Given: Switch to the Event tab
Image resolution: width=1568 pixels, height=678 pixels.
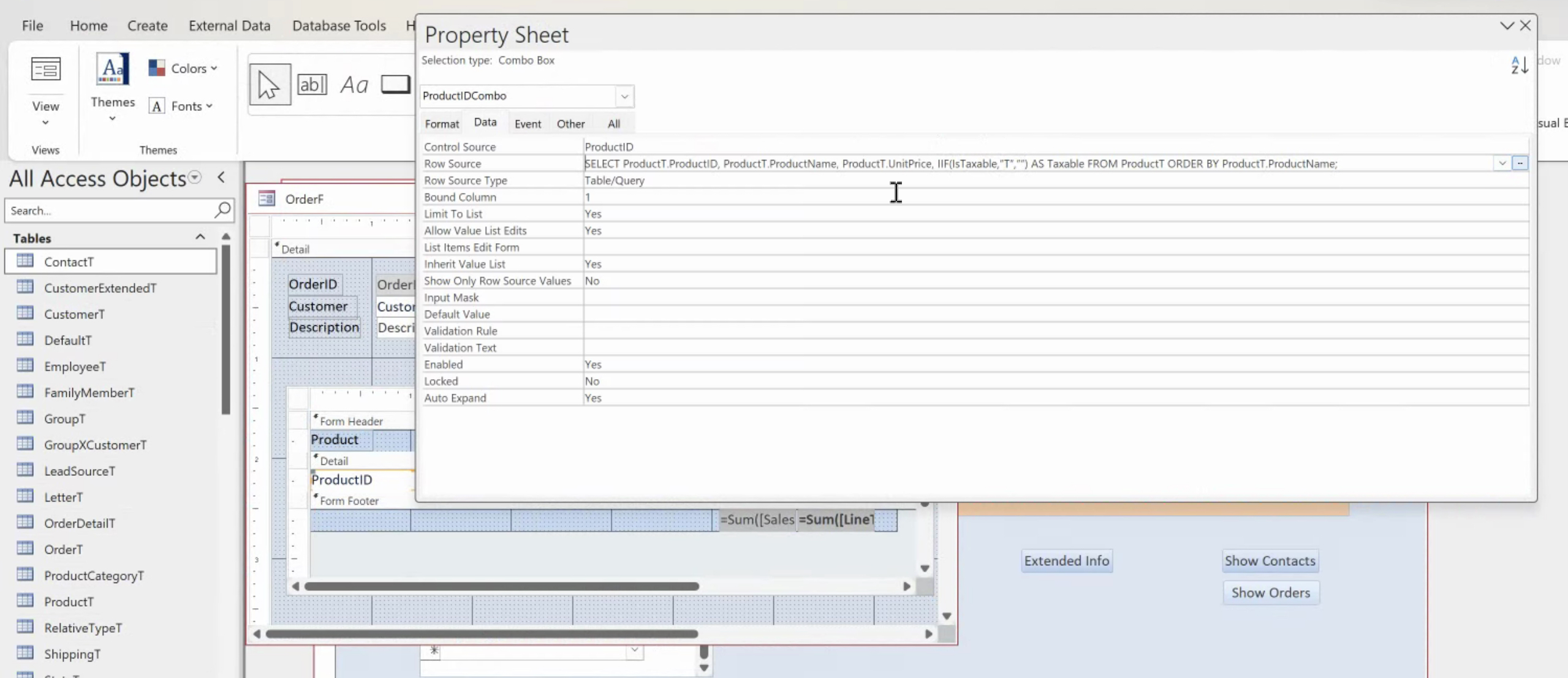Looking at the screenshot, I should click(x=527, y=124).
